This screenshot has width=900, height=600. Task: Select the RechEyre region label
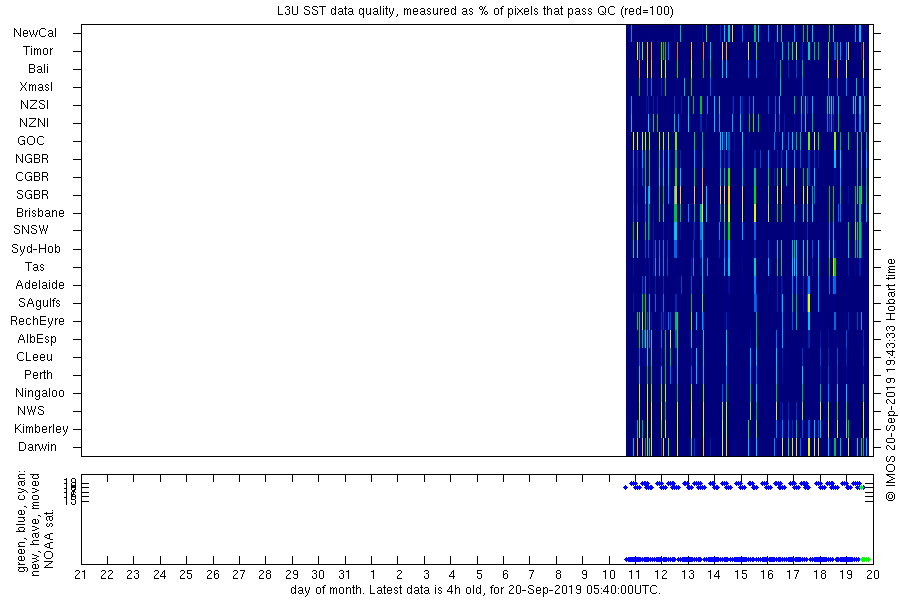(37, 320)
